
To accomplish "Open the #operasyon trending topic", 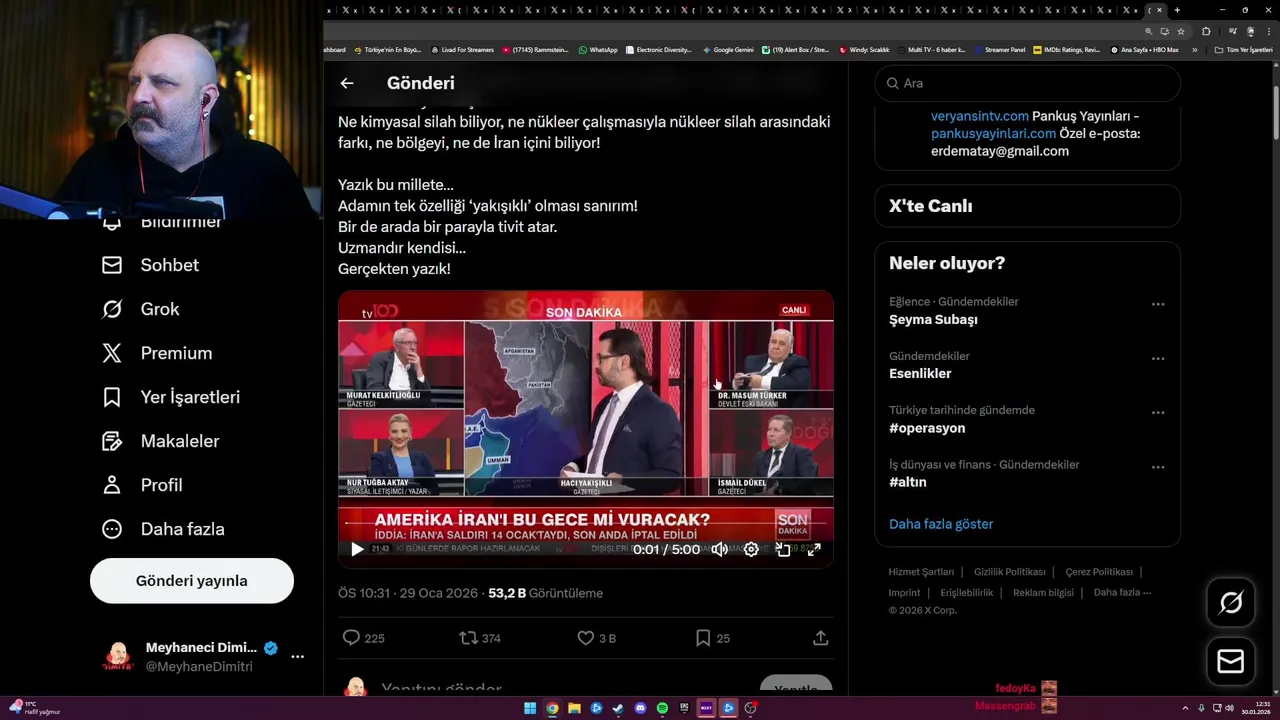I will tap(927, 428).
